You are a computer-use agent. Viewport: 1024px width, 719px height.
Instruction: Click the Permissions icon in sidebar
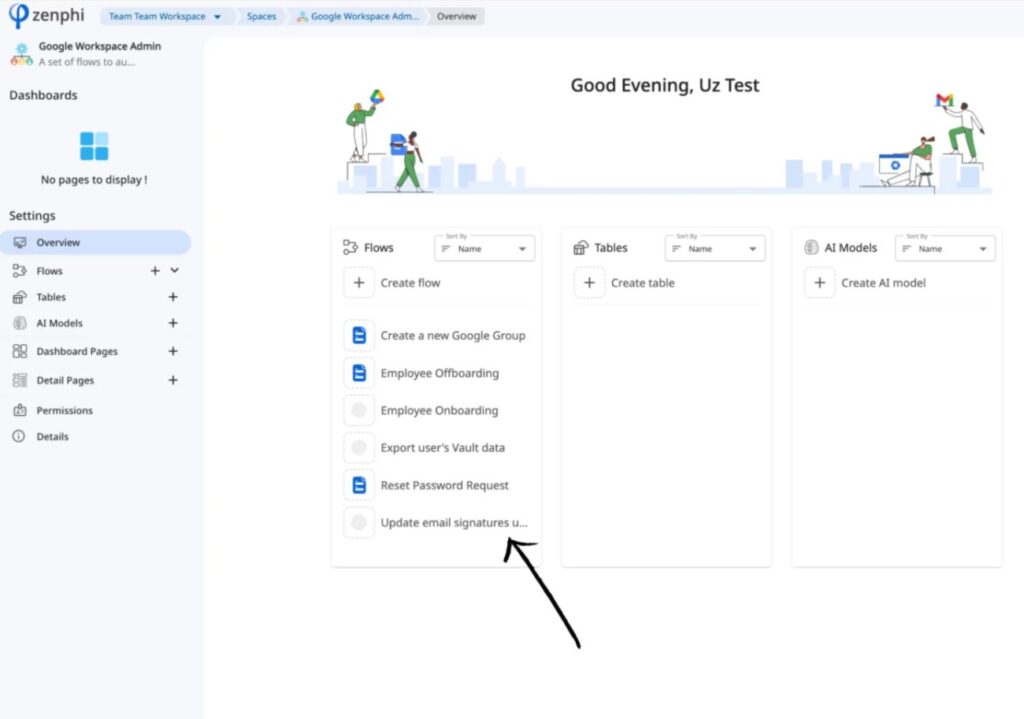(x=20, y=410)
